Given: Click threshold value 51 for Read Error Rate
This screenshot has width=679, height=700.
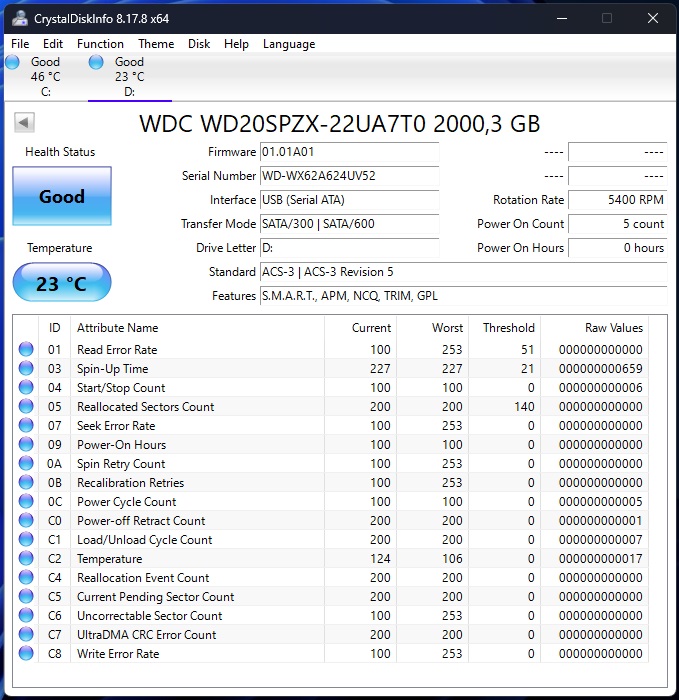Looking at the screenshot, I should pos(528,349).
